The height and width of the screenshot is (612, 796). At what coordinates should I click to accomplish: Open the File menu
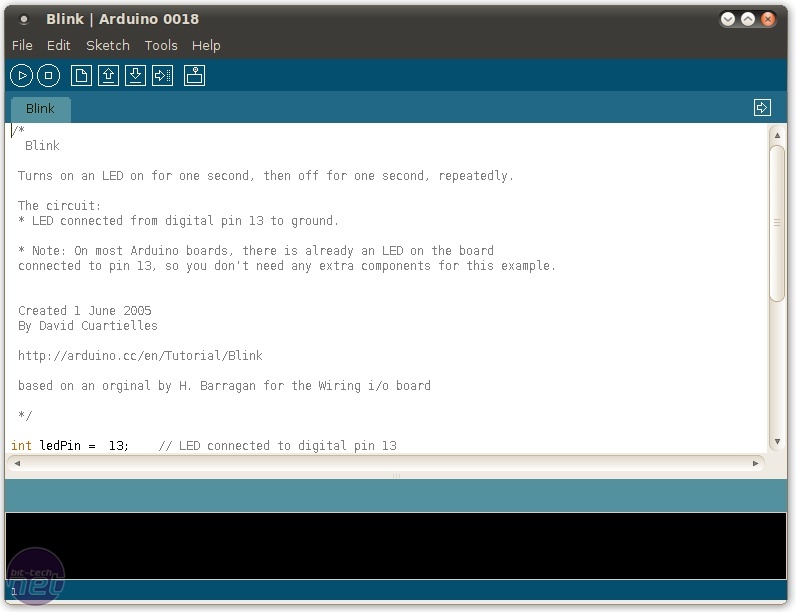22,46
